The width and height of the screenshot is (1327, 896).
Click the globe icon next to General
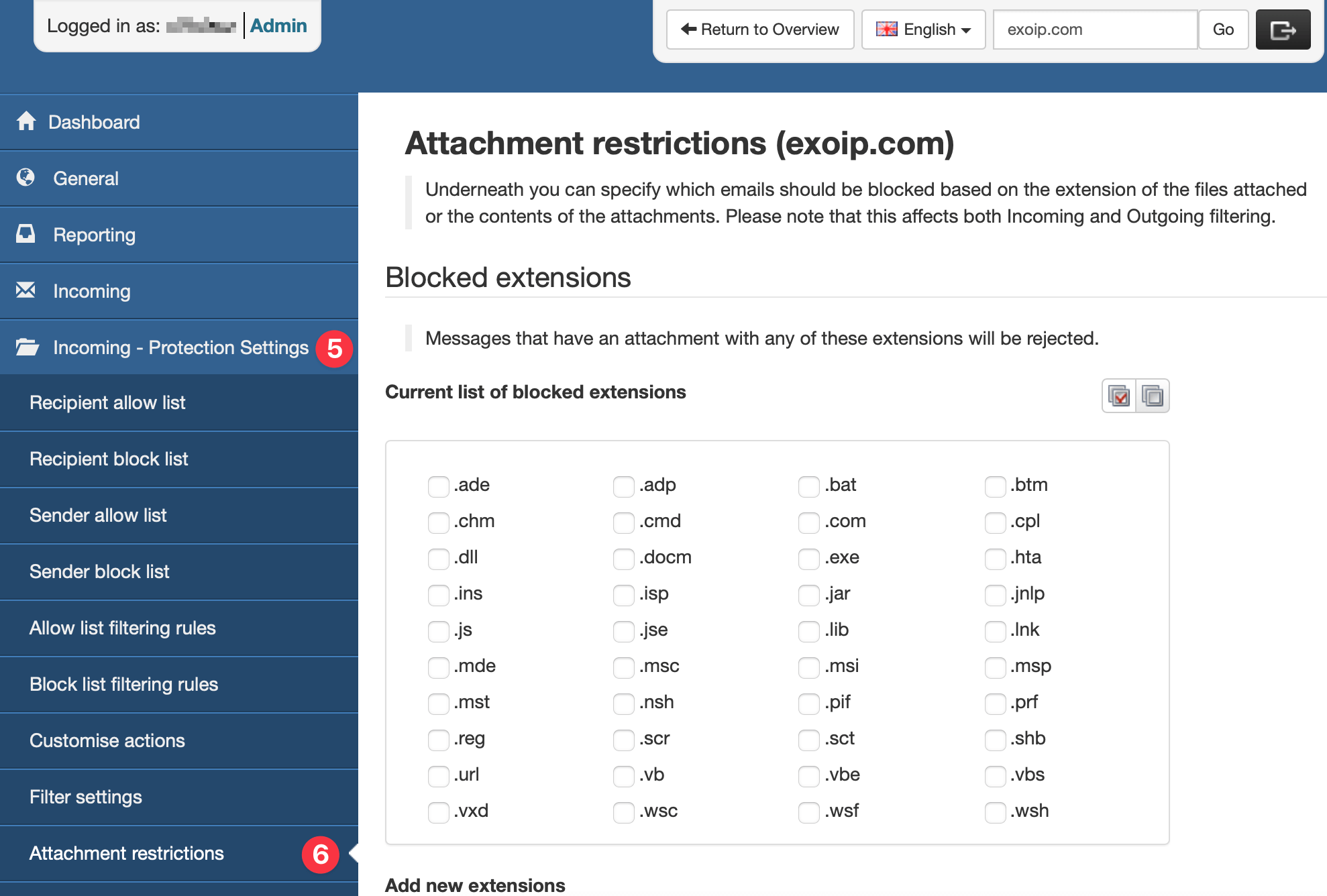coord(26,178)
